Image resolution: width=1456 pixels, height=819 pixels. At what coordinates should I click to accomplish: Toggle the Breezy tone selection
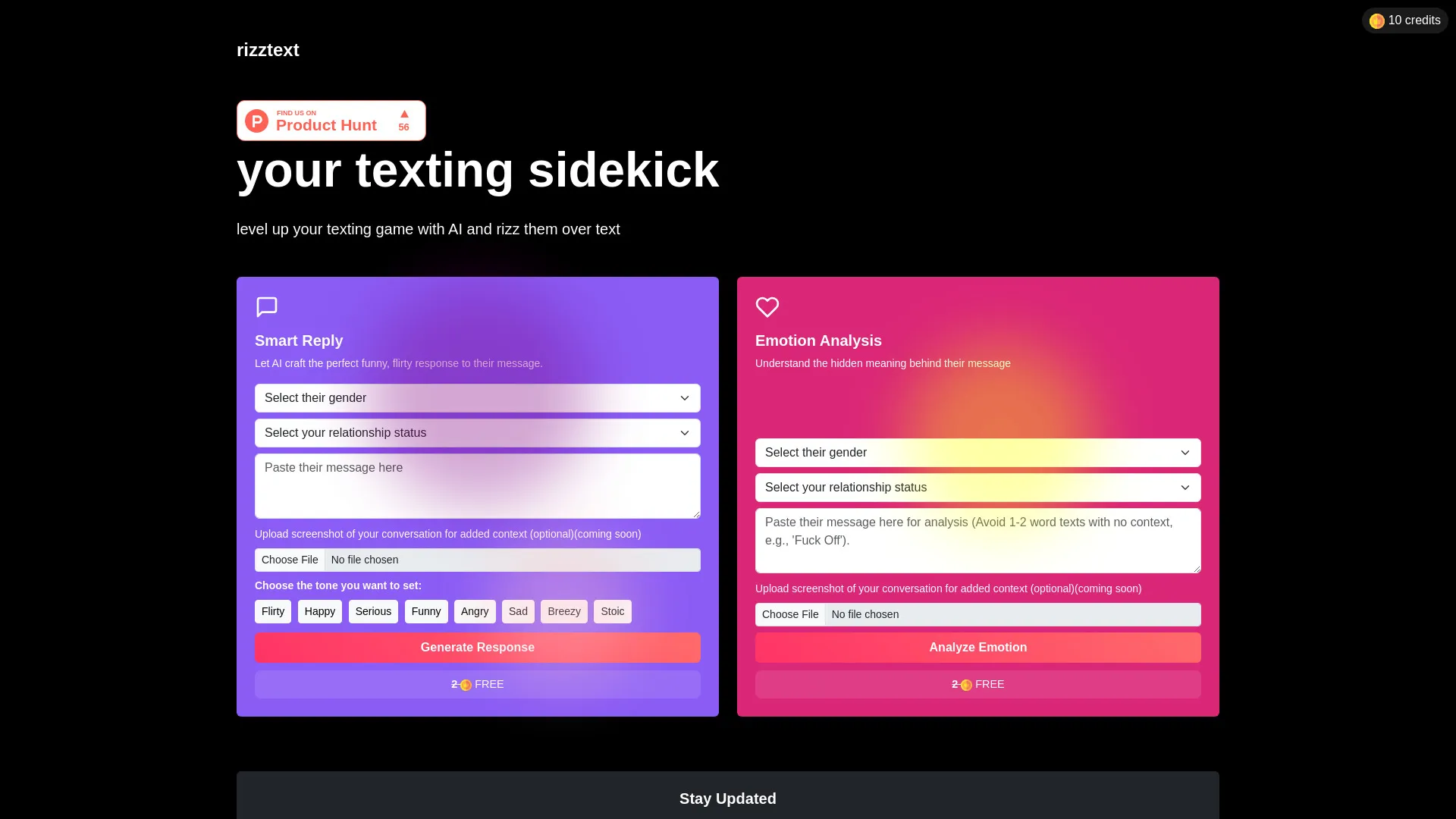564,611
